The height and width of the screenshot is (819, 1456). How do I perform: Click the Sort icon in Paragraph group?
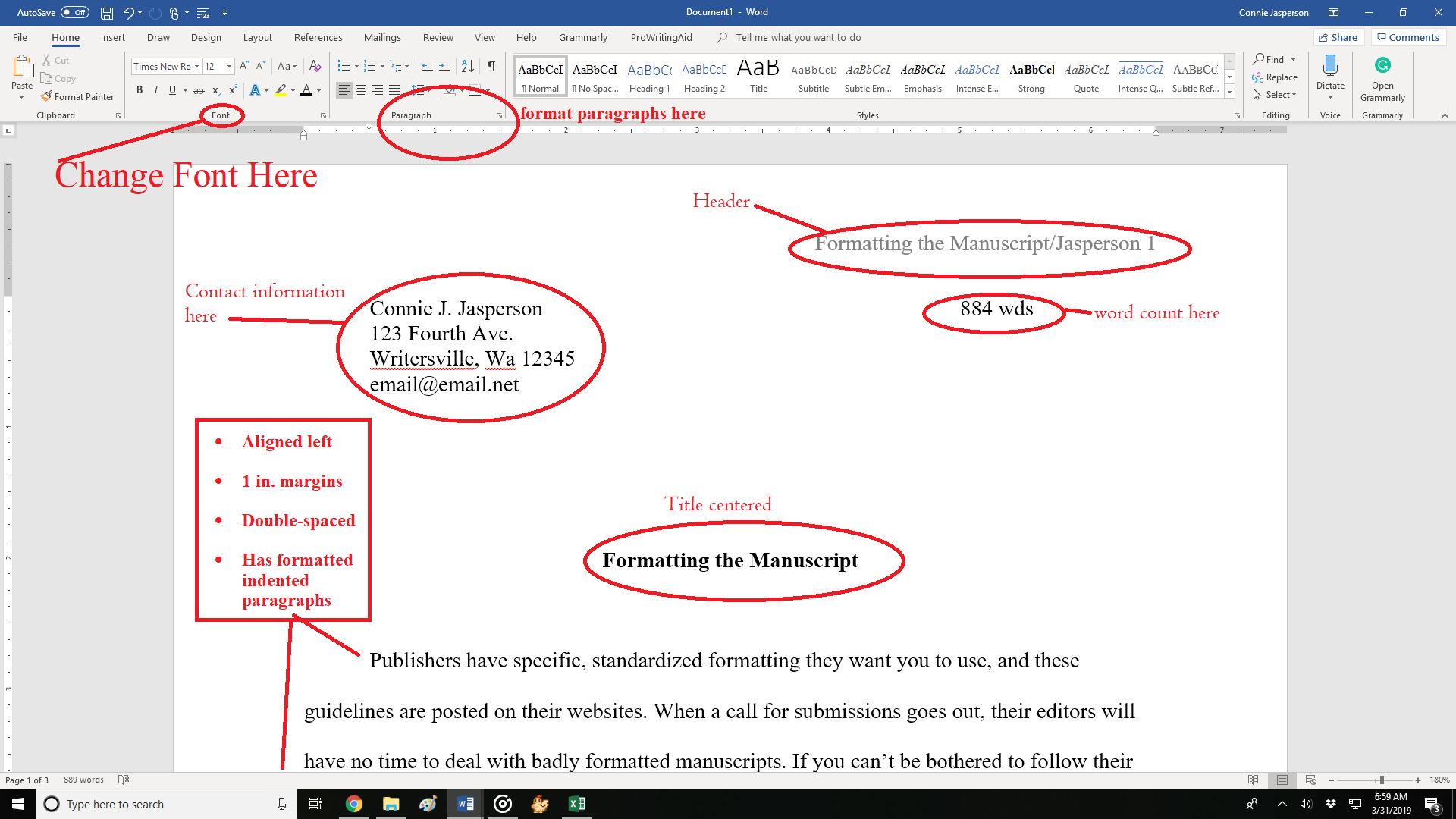click(x=467, y=66)
